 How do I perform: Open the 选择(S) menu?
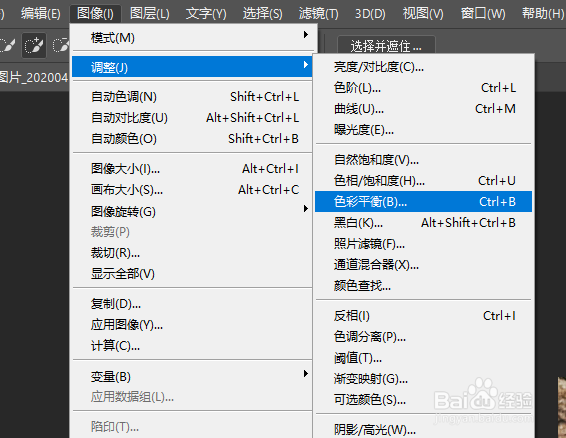262,14
